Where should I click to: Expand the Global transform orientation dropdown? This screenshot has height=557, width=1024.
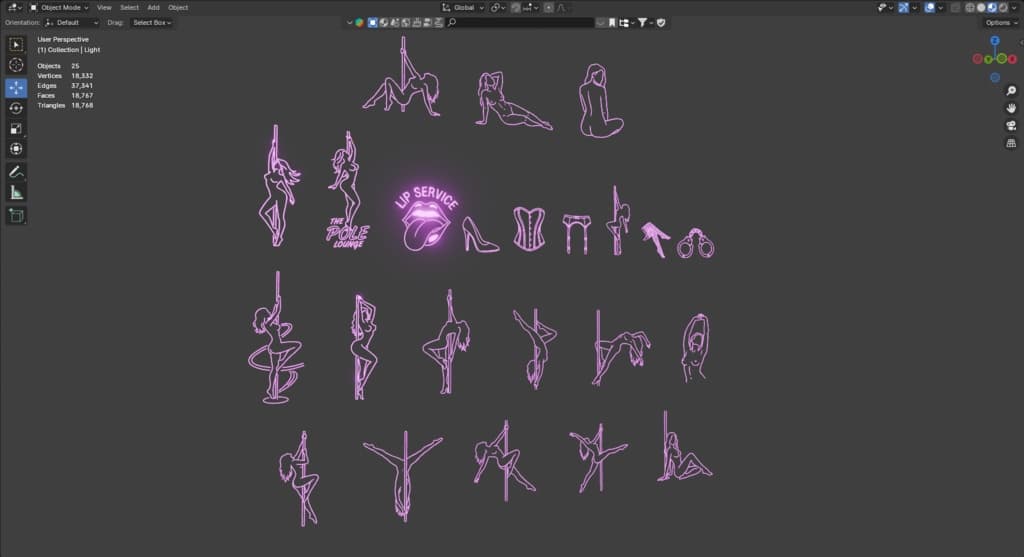point(464,7)
